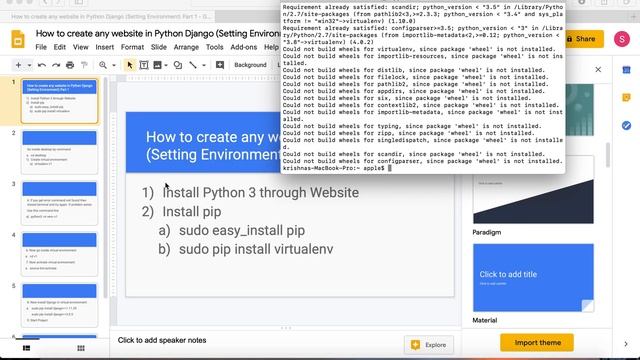This screenshot has width=640, height=360.
Task: Switch to grid view
Action: pyautogui.click(x=81, y=348)
